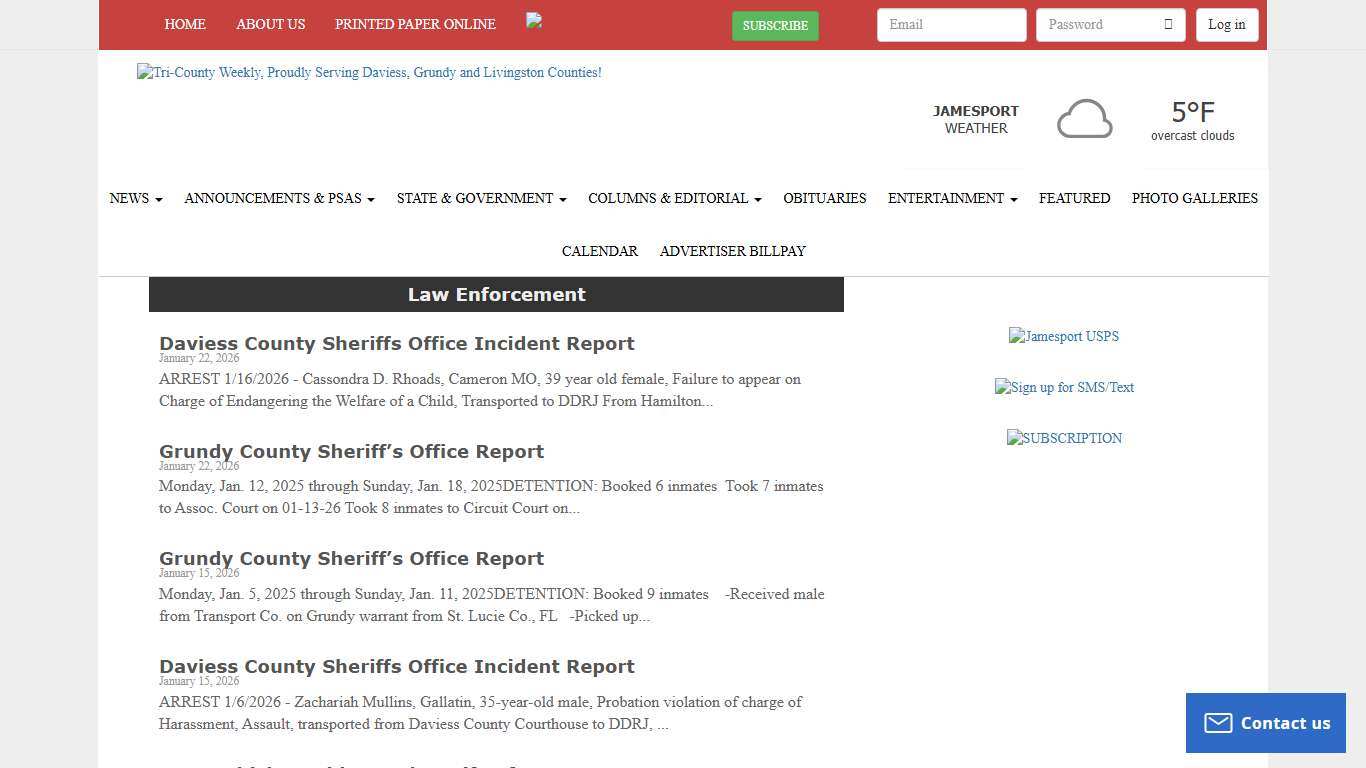Open the Daviess County Sheriffs Office Incident Report
Screen dimensions: 1366x768
pos(396,343)
